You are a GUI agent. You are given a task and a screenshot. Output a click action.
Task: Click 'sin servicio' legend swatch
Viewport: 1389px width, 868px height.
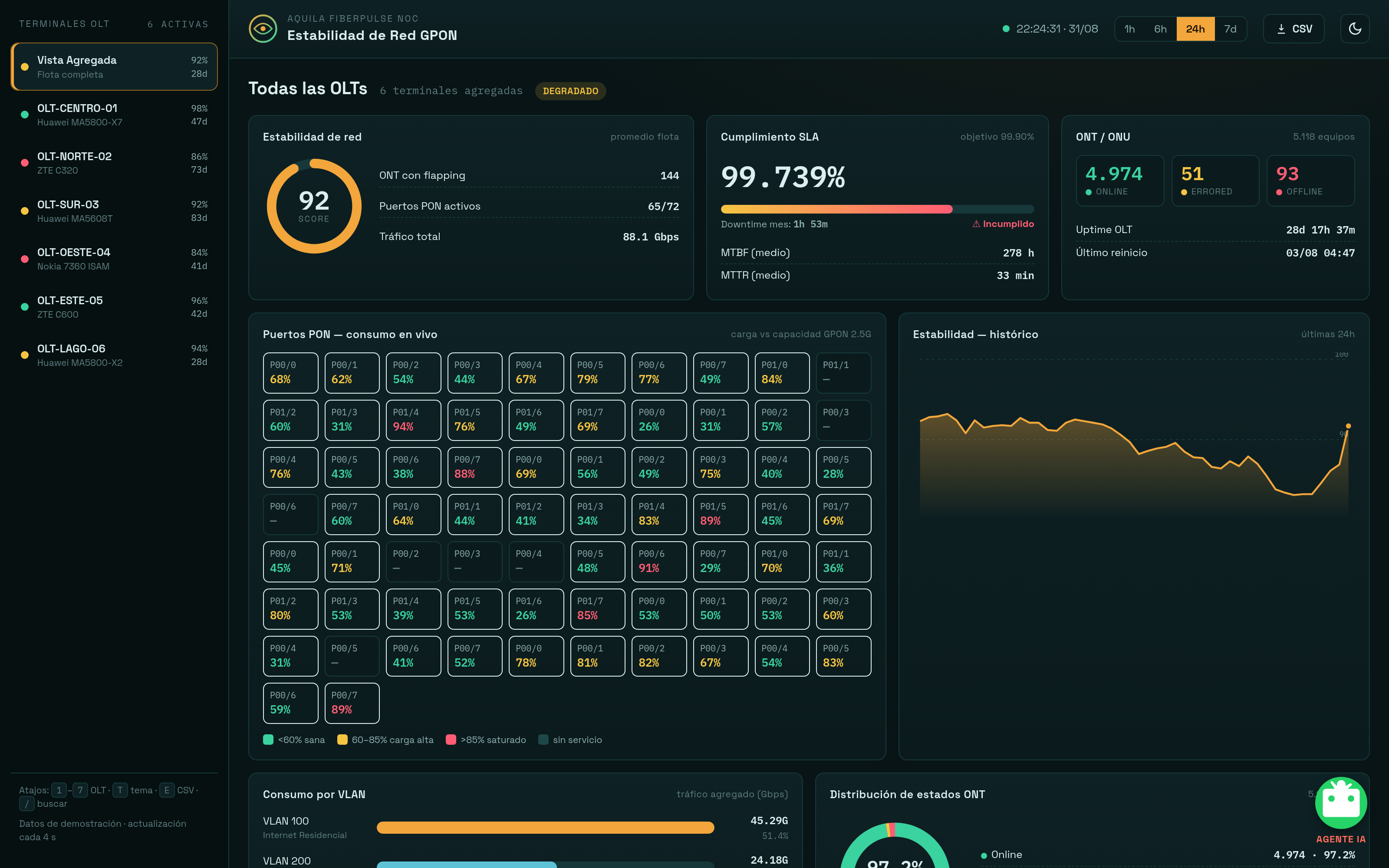coord(543,740)
